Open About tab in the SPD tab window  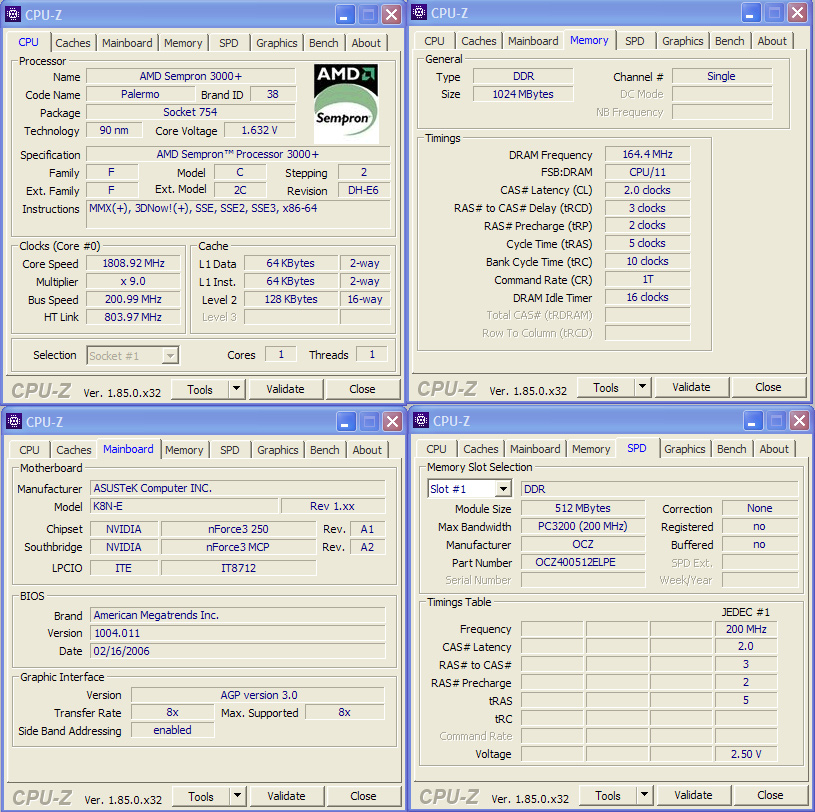[774, 449]
